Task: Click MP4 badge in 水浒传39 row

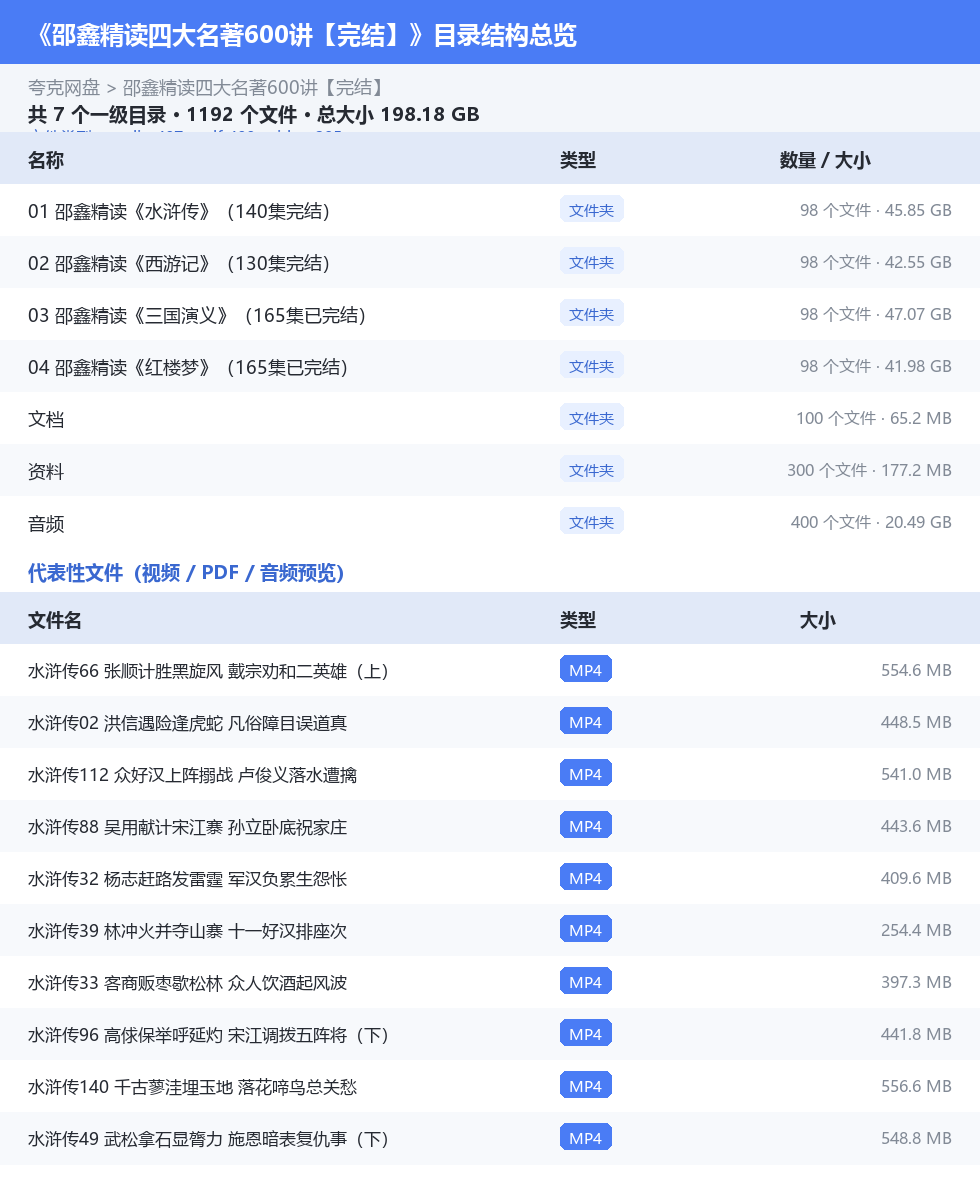Action: (586, 930)
